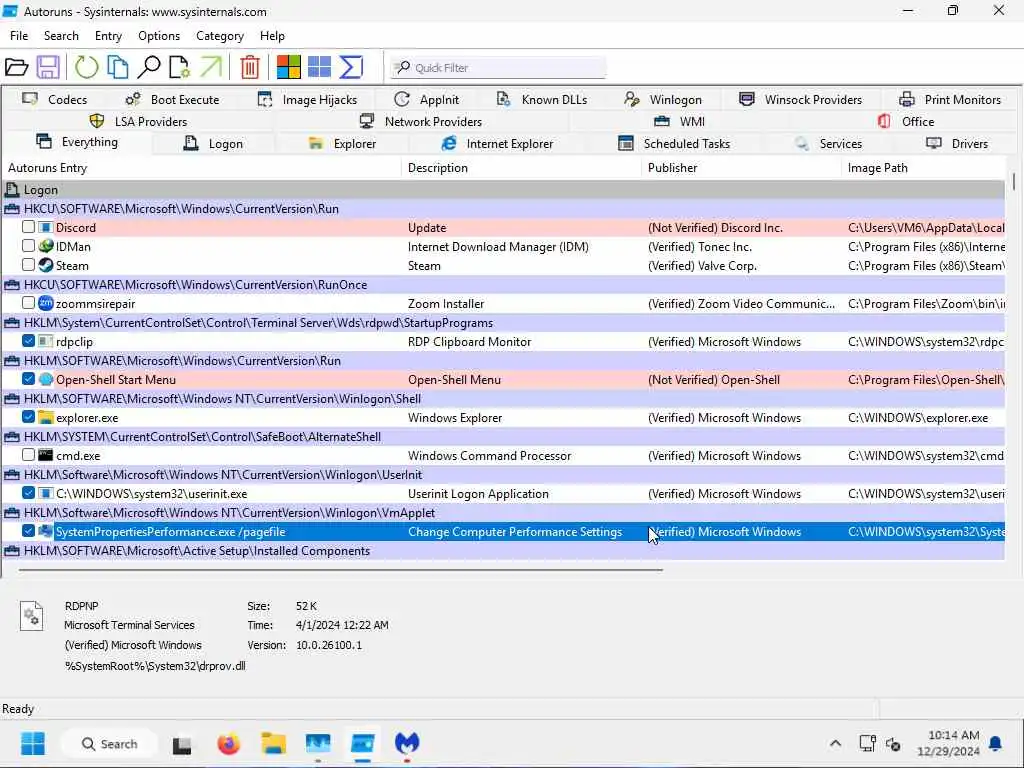Click the Open file toolbar icon
Screen dimensions: 1024x768
tap(16, 67)
